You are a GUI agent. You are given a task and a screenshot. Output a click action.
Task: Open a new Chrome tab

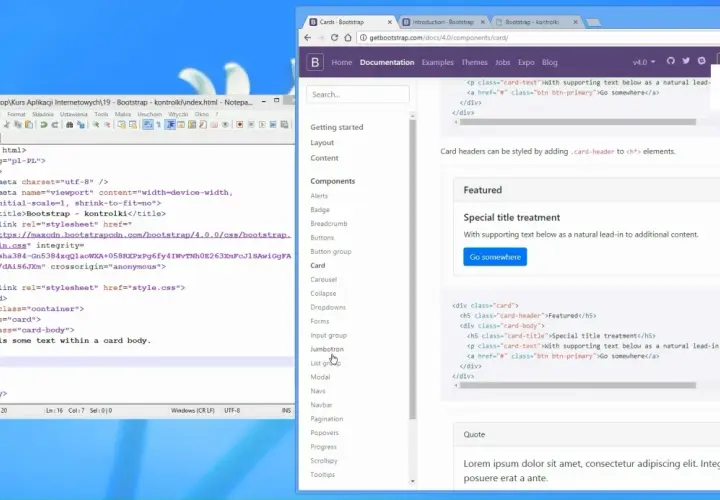[x=593, y=22]
